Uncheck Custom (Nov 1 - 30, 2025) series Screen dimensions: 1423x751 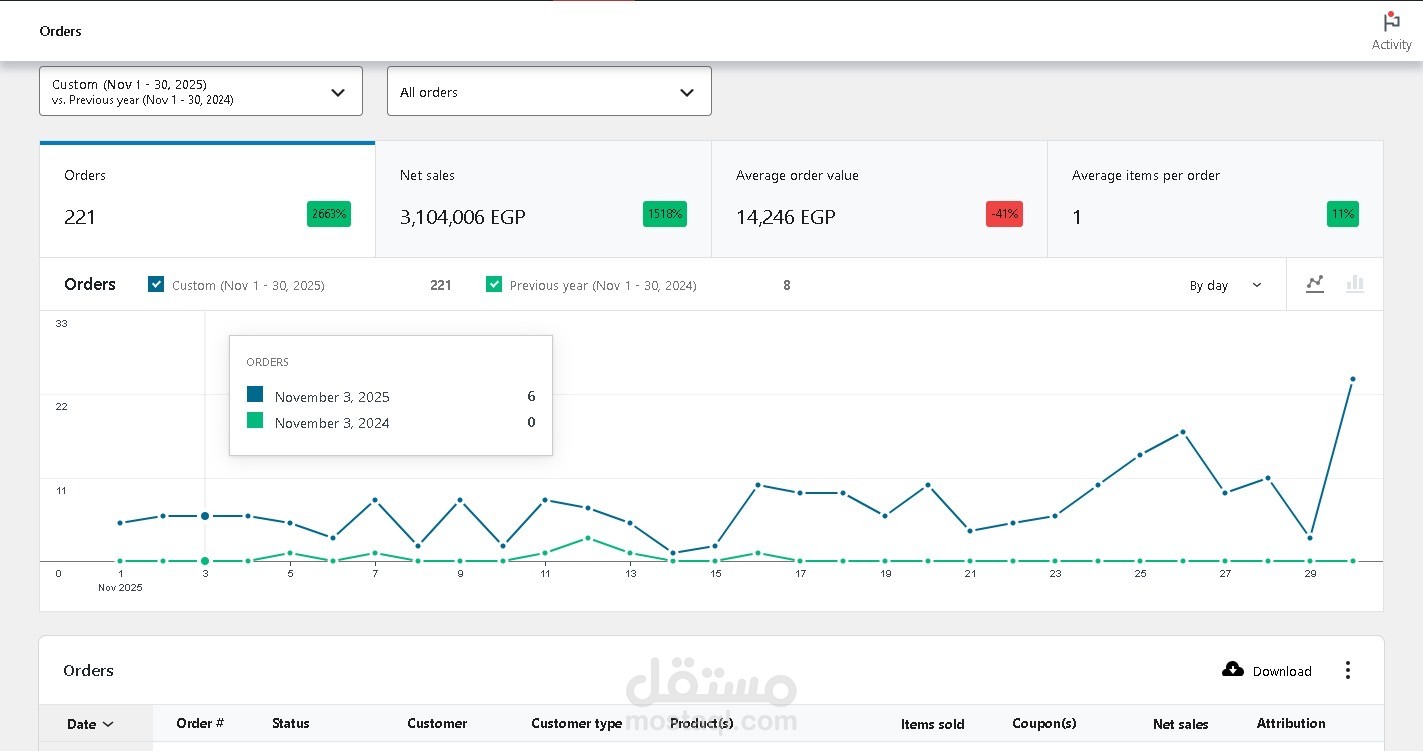[x=156, y=284]
